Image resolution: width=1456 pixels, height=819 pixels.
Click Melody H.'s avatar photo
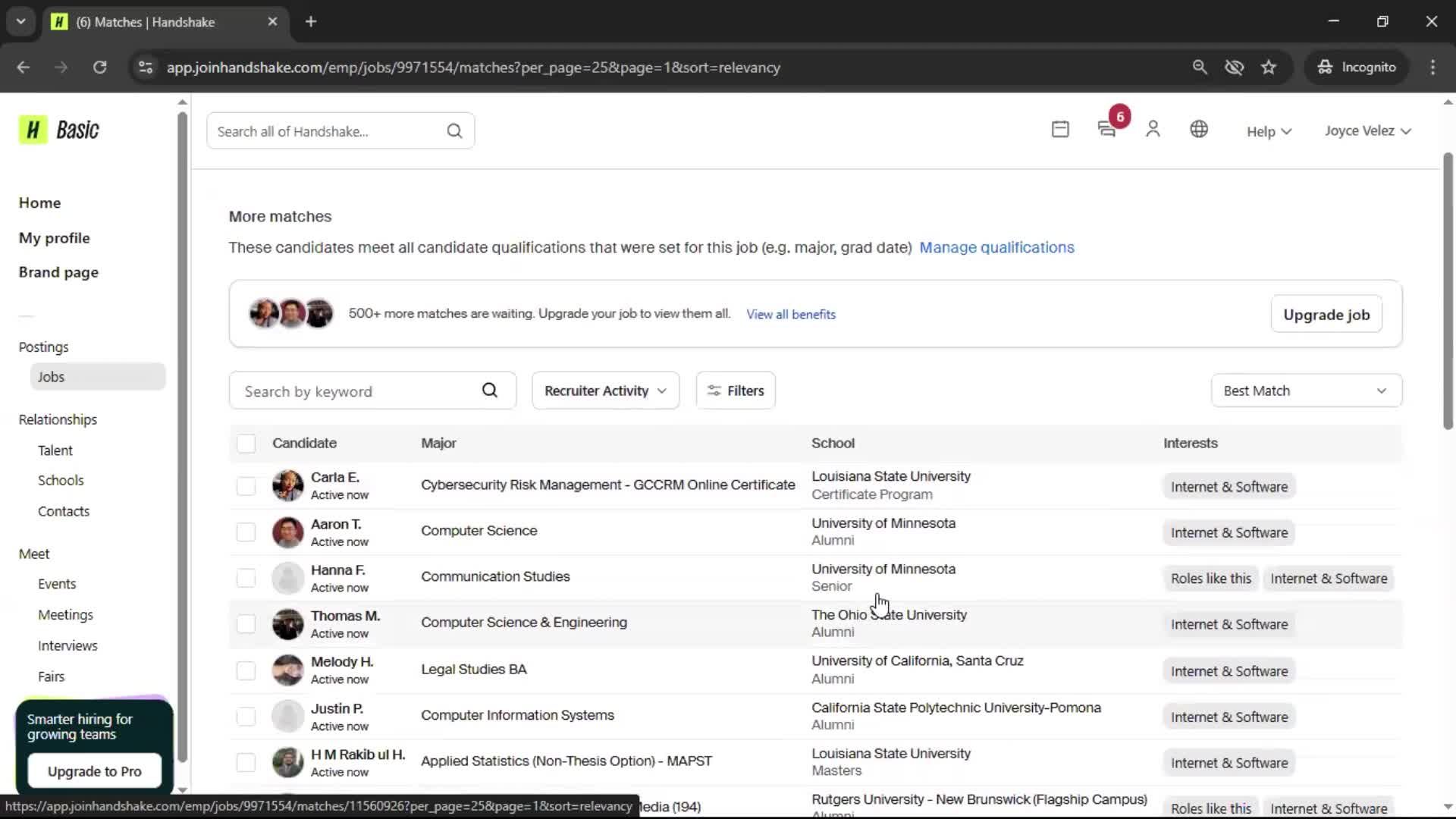[x=287, y=670]
